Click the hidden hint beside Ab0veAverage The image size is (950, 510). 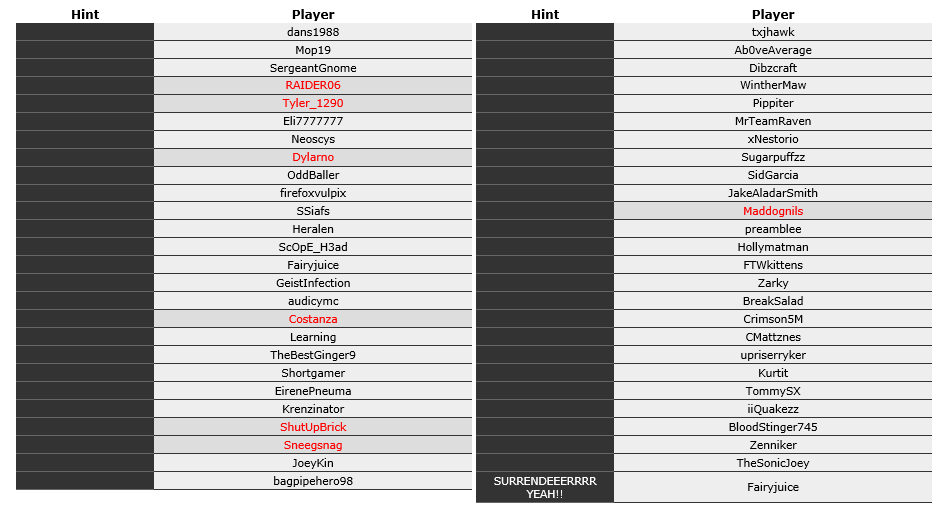click(545, 50)
